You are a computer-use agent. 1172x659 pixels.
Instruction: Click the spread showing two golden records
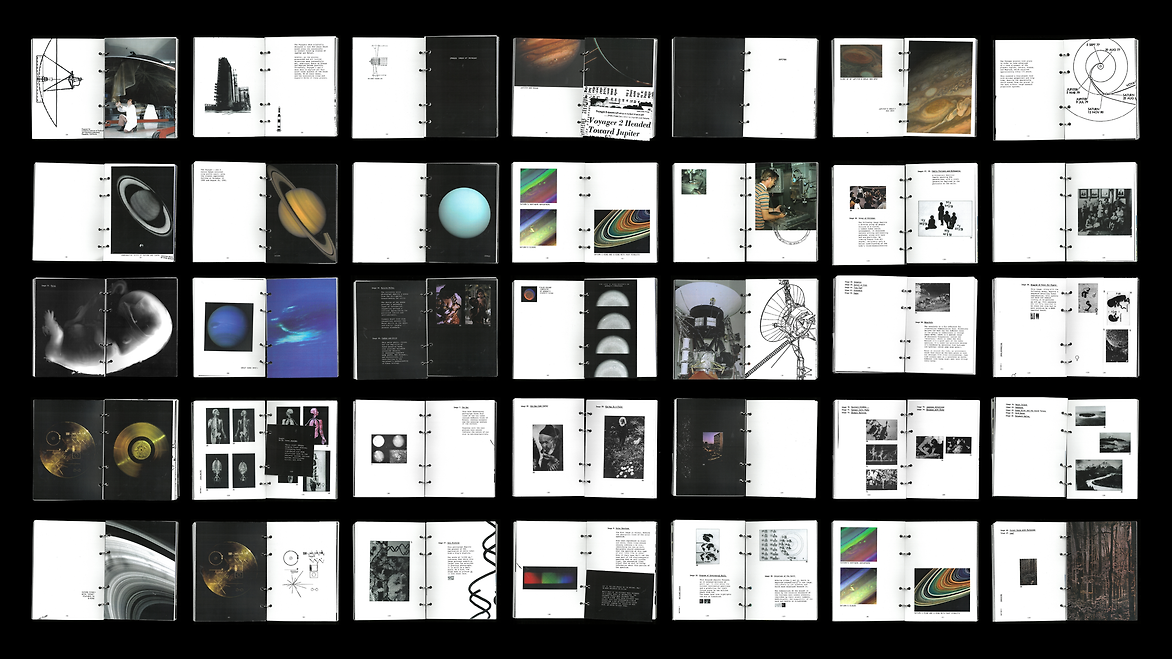[x=104, y=449]
